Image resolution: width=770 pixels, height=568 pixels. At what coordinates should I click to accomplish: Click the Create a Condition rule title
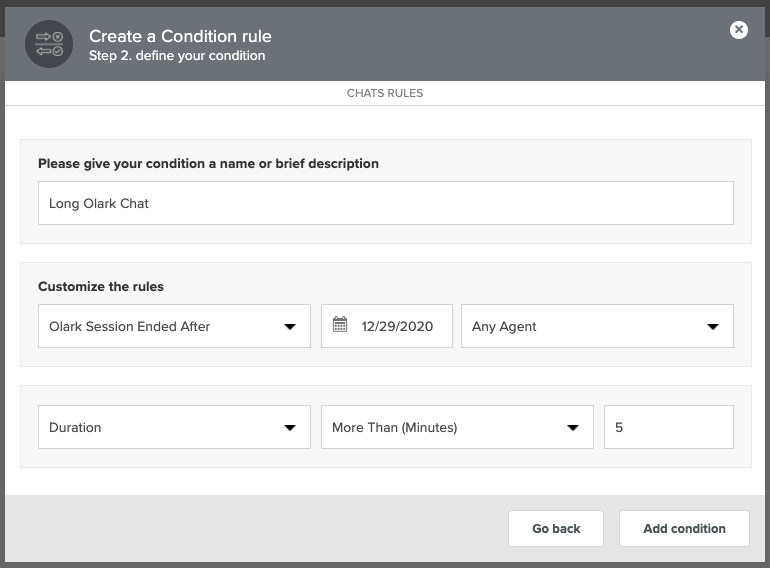coord(180,36)
